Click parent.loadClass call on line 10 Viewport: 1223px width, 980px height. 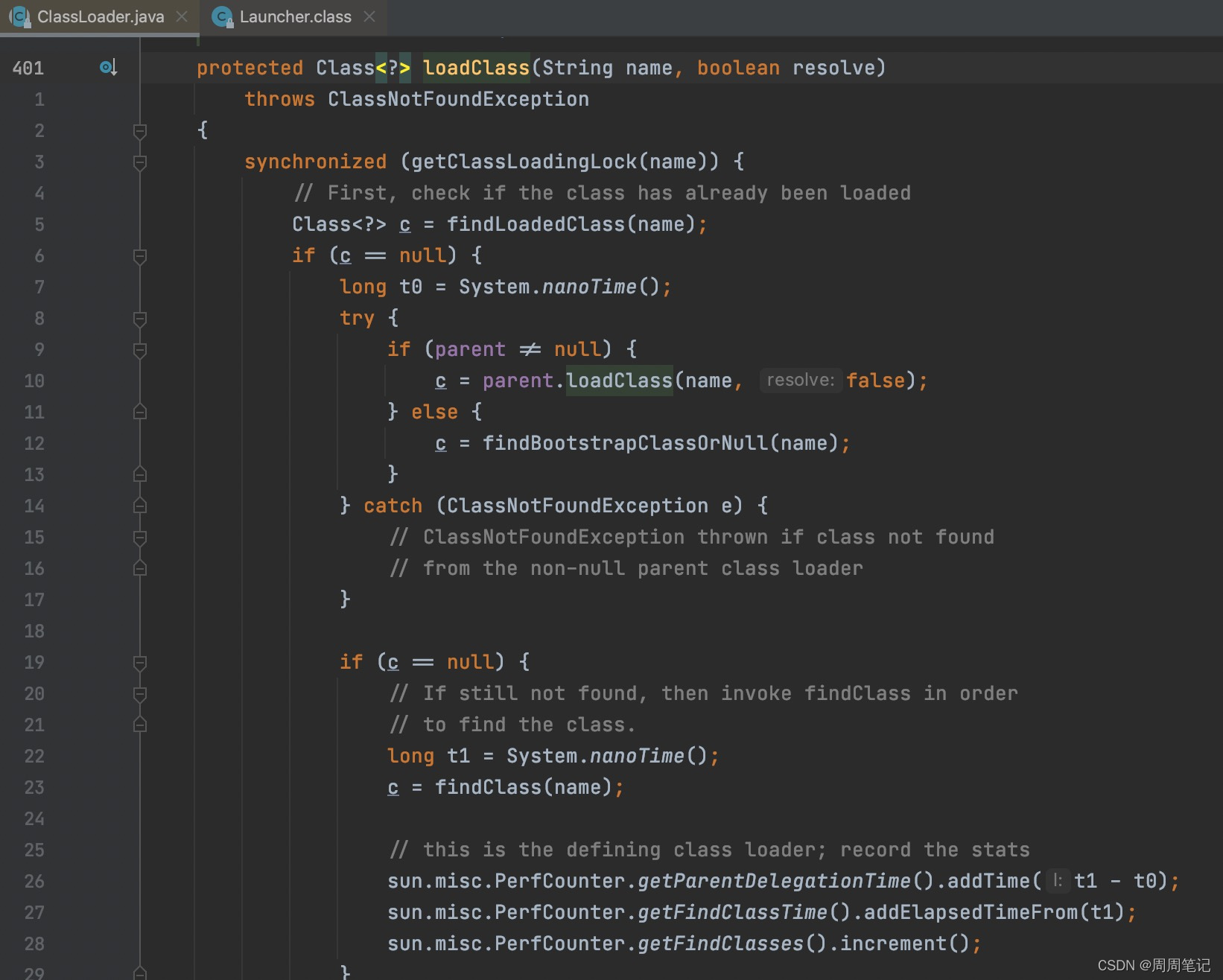[578, 381]
